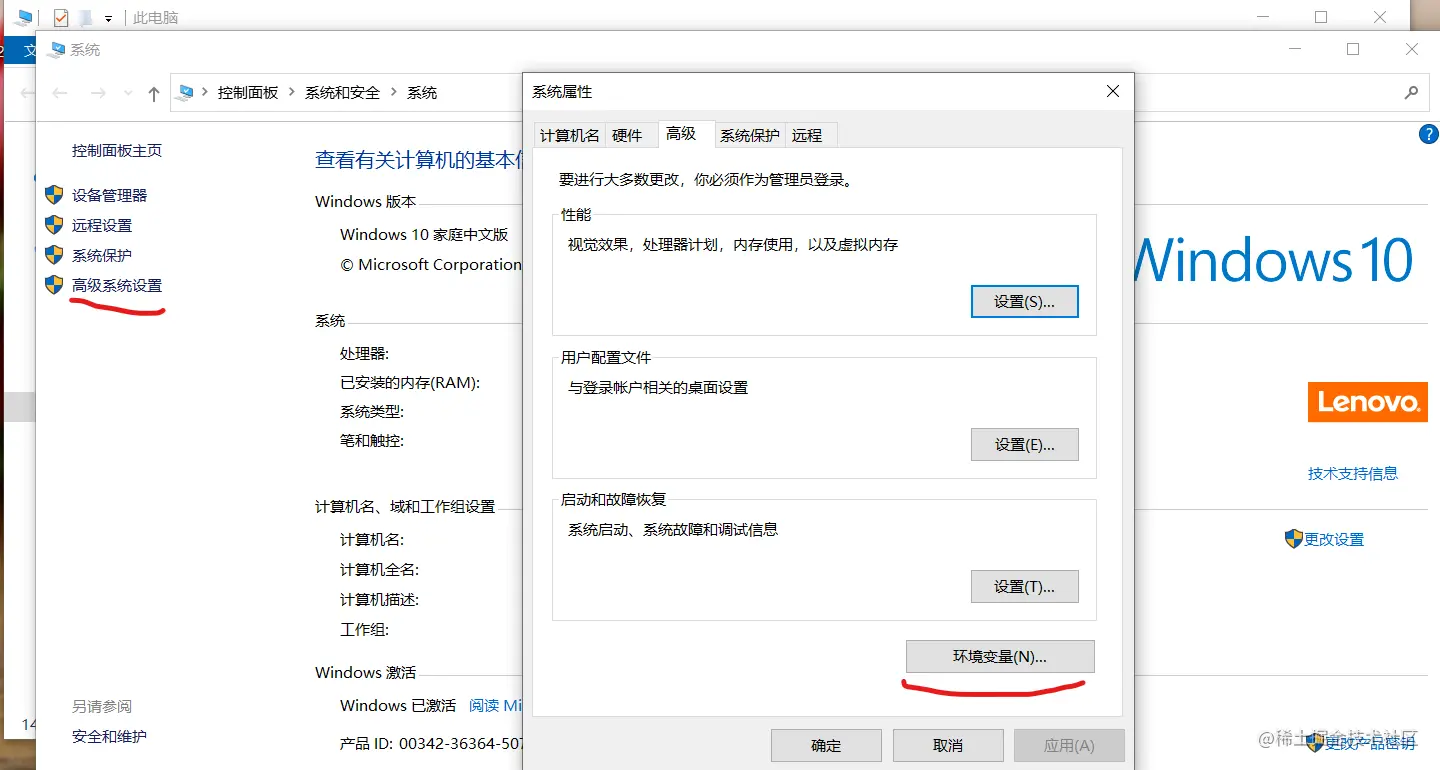
Task: Click the shield icon beside 远程设置
Action: click(55, 225)
